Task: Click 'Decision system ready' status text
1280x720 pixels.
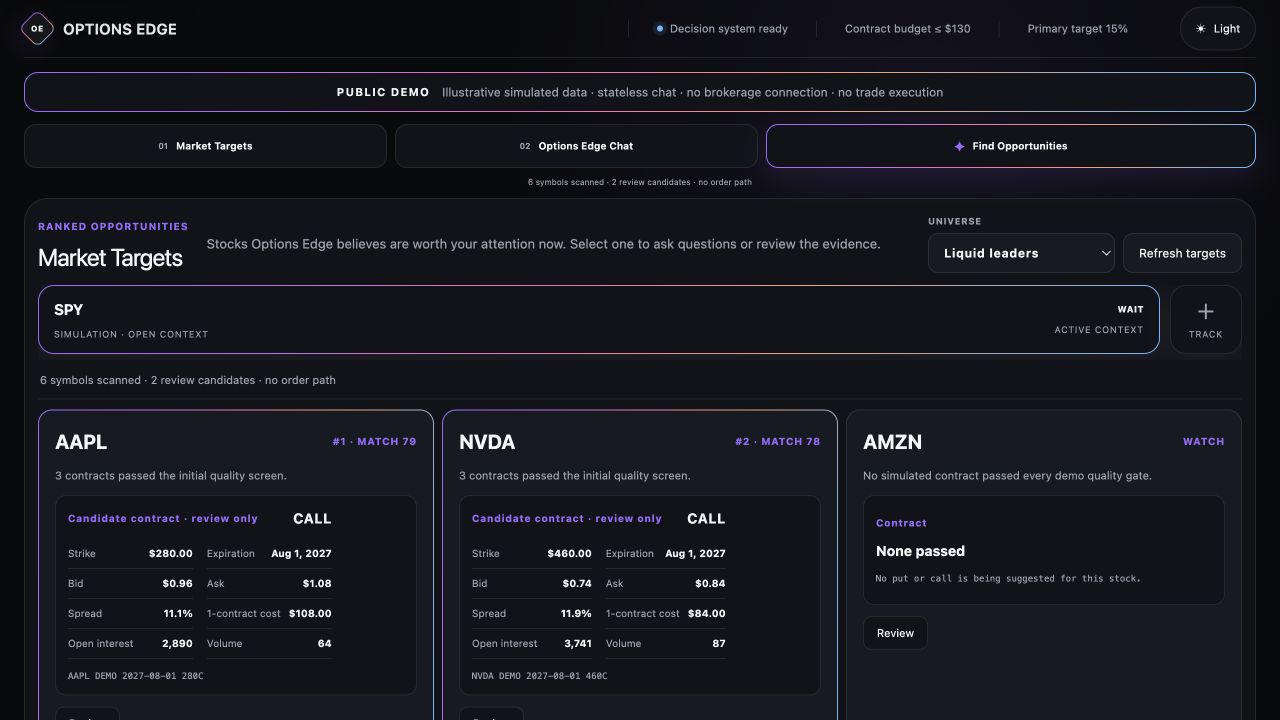Action: (x=729, y=29)
